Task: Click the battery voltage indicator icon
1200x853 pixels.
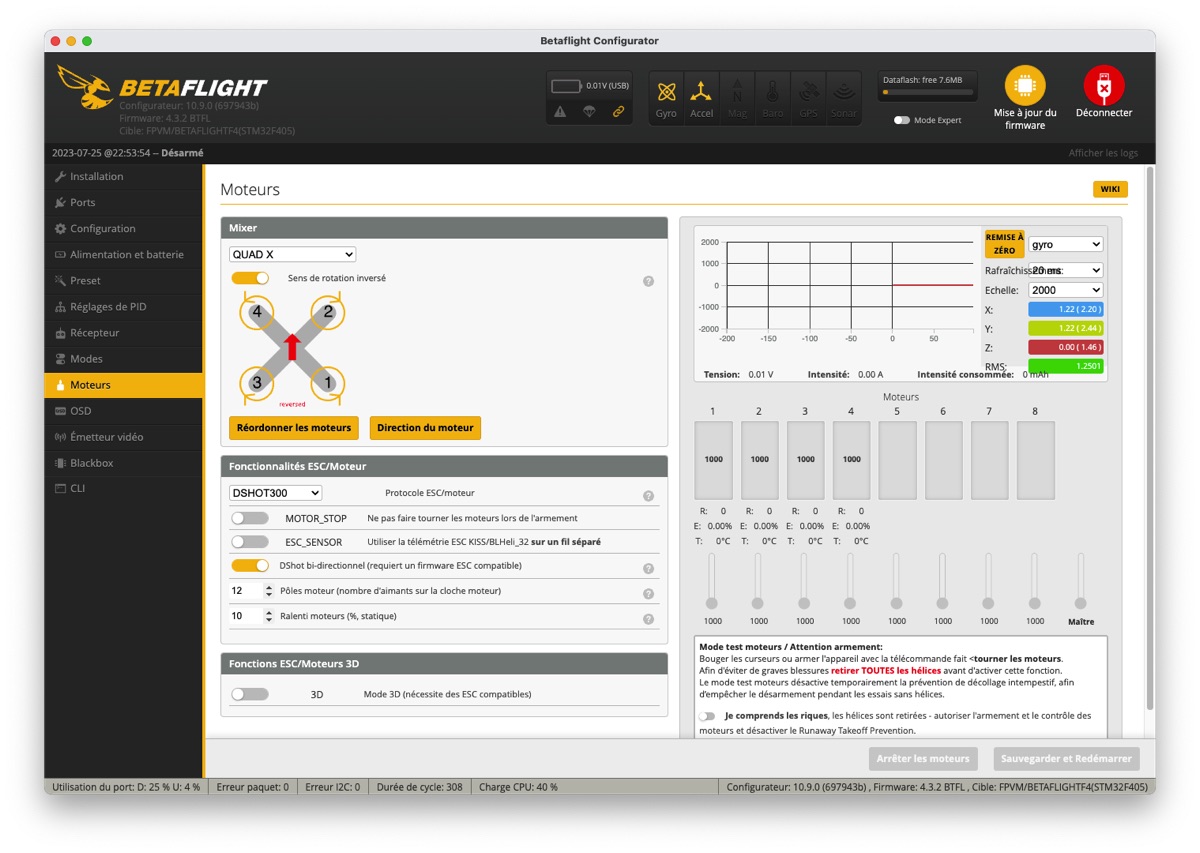Action: pos(566,86)
